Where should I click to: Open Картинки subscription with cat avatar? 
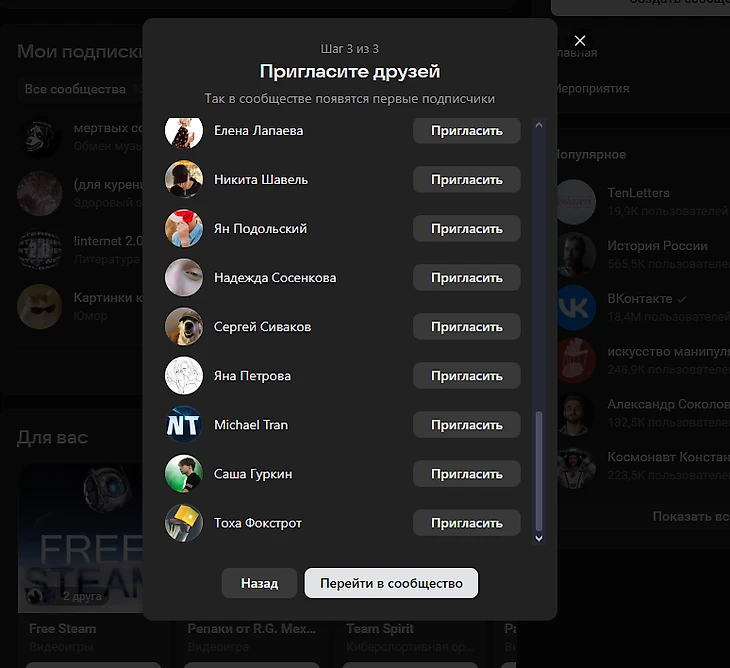point(39,307)
